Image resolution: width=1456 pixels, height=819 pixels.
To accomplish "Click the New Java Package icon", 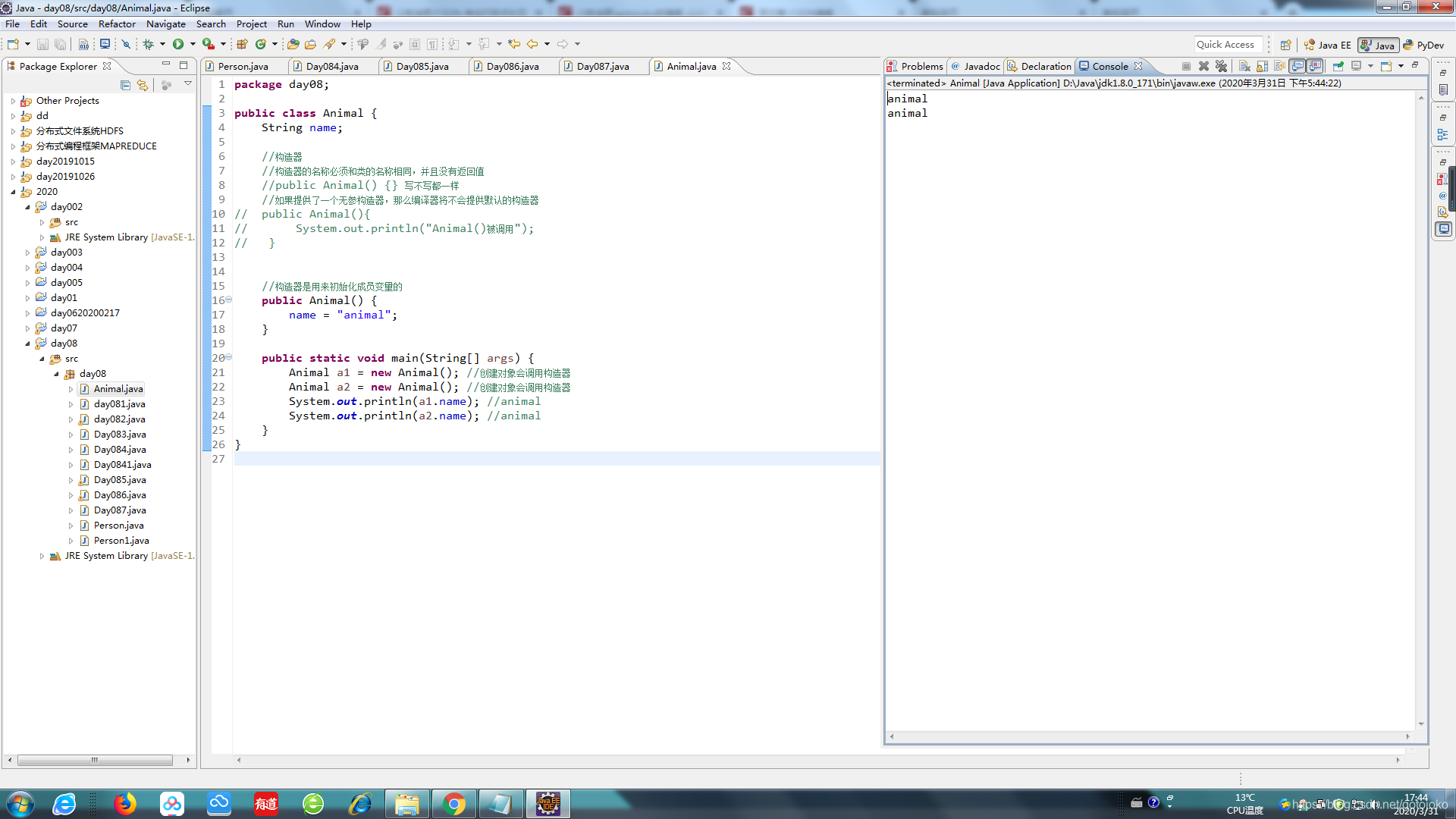I will click(x=243, y=45).
